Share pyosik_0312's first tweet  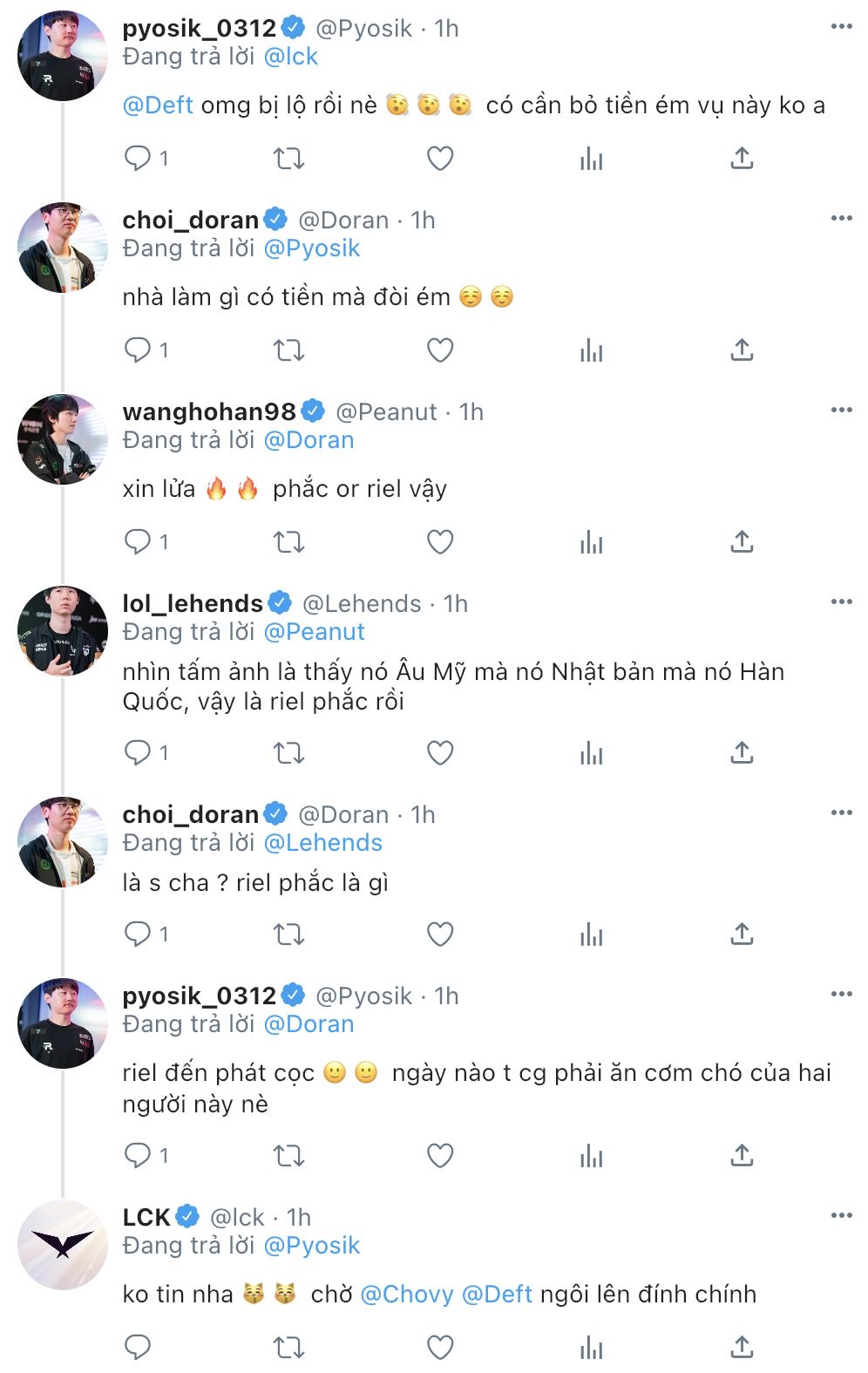[742, 159]
